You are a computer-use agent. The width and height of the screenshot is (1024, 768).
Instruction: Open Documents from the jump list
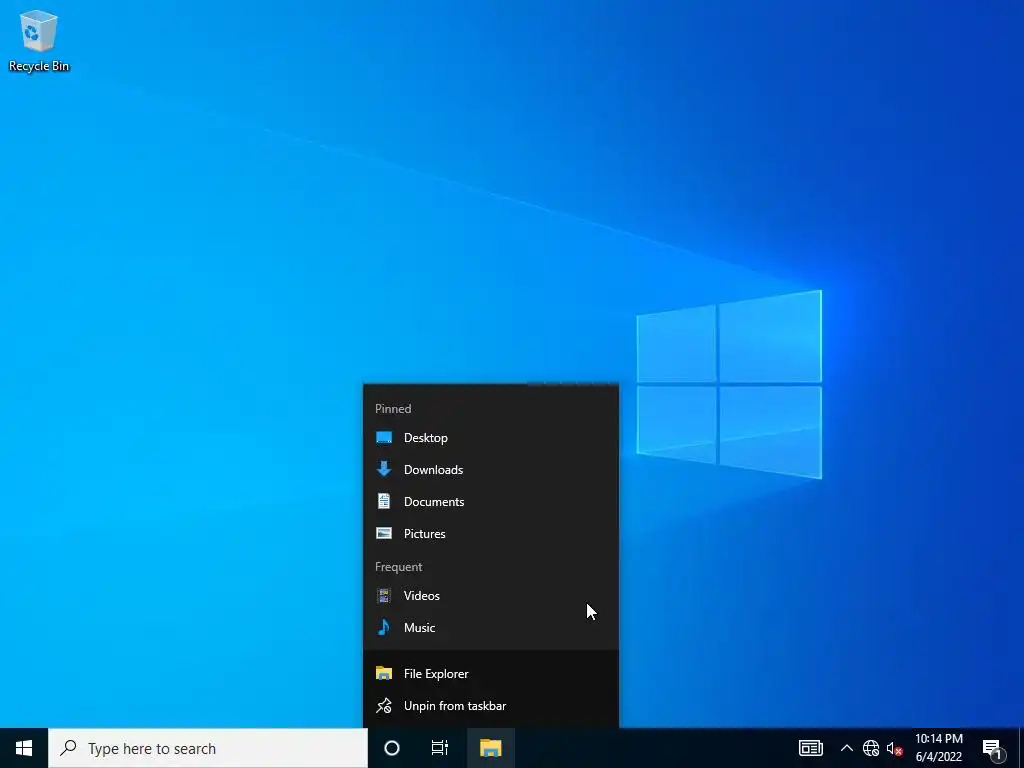[490, 502]
